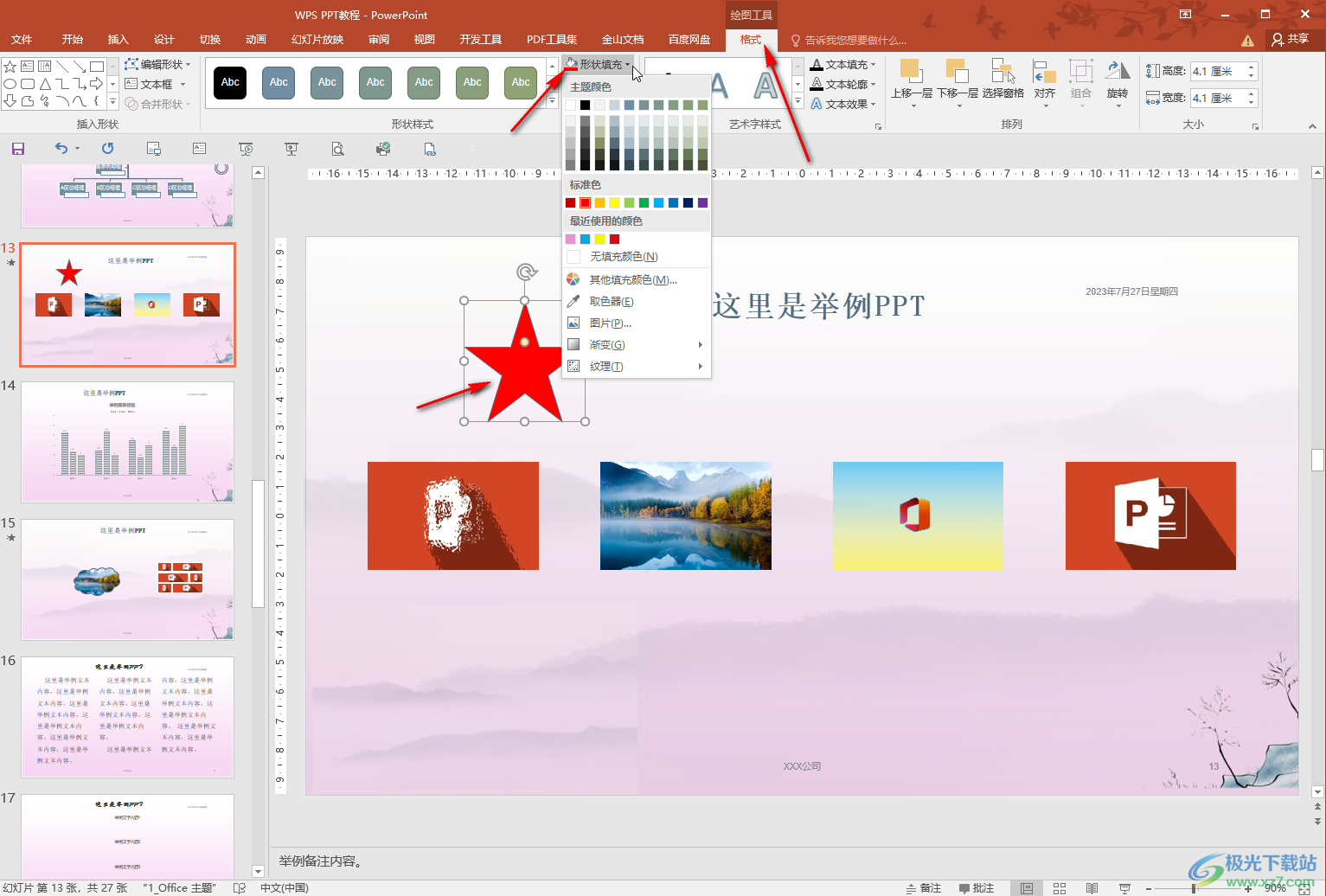Select the down arrow block shape
The image size is (1326, 896).
coord(10,101)
